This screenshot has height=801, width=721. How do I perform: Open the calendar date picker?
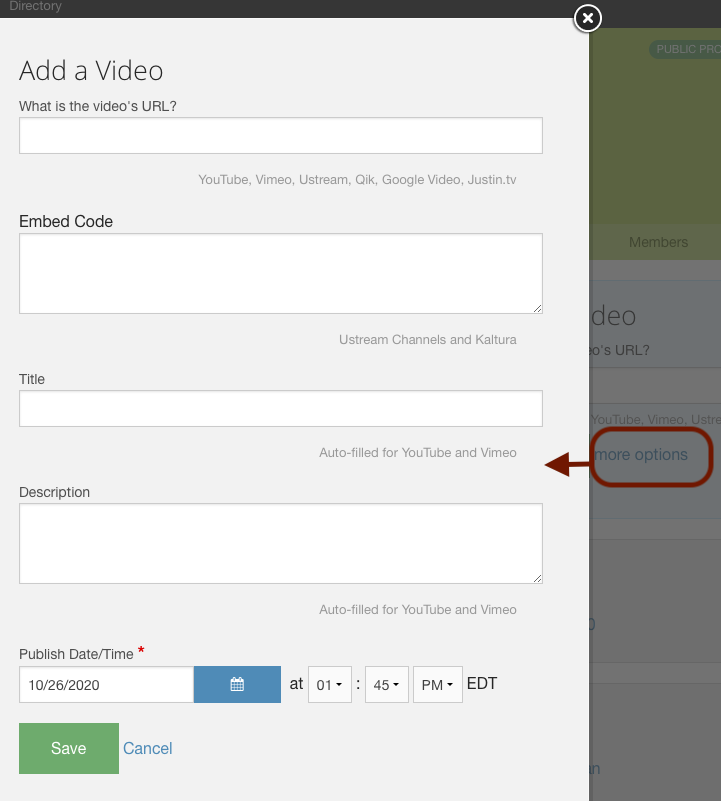coord(237,685)
